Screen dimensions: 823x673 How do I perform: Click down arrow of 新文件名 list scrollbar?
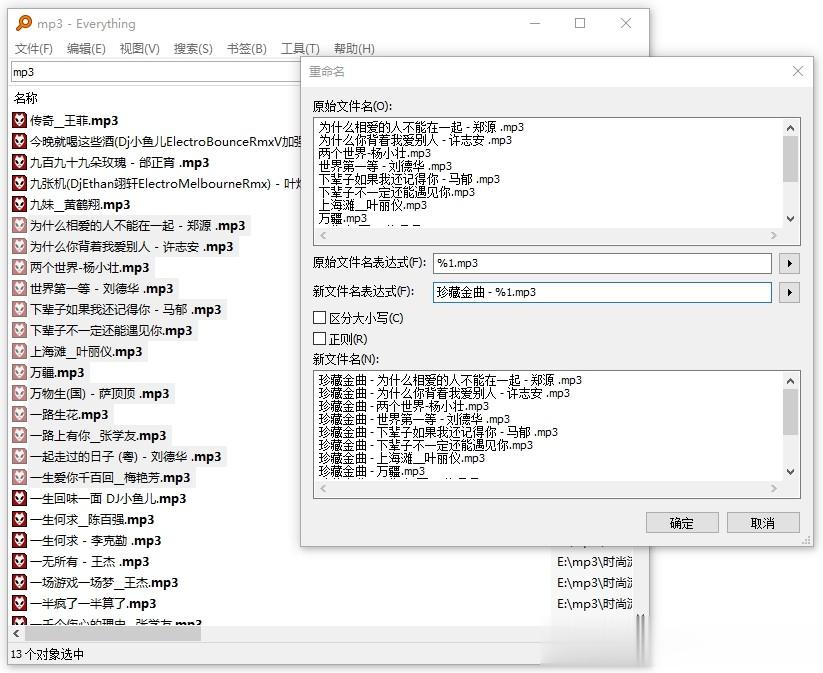(x=790, y=472)
